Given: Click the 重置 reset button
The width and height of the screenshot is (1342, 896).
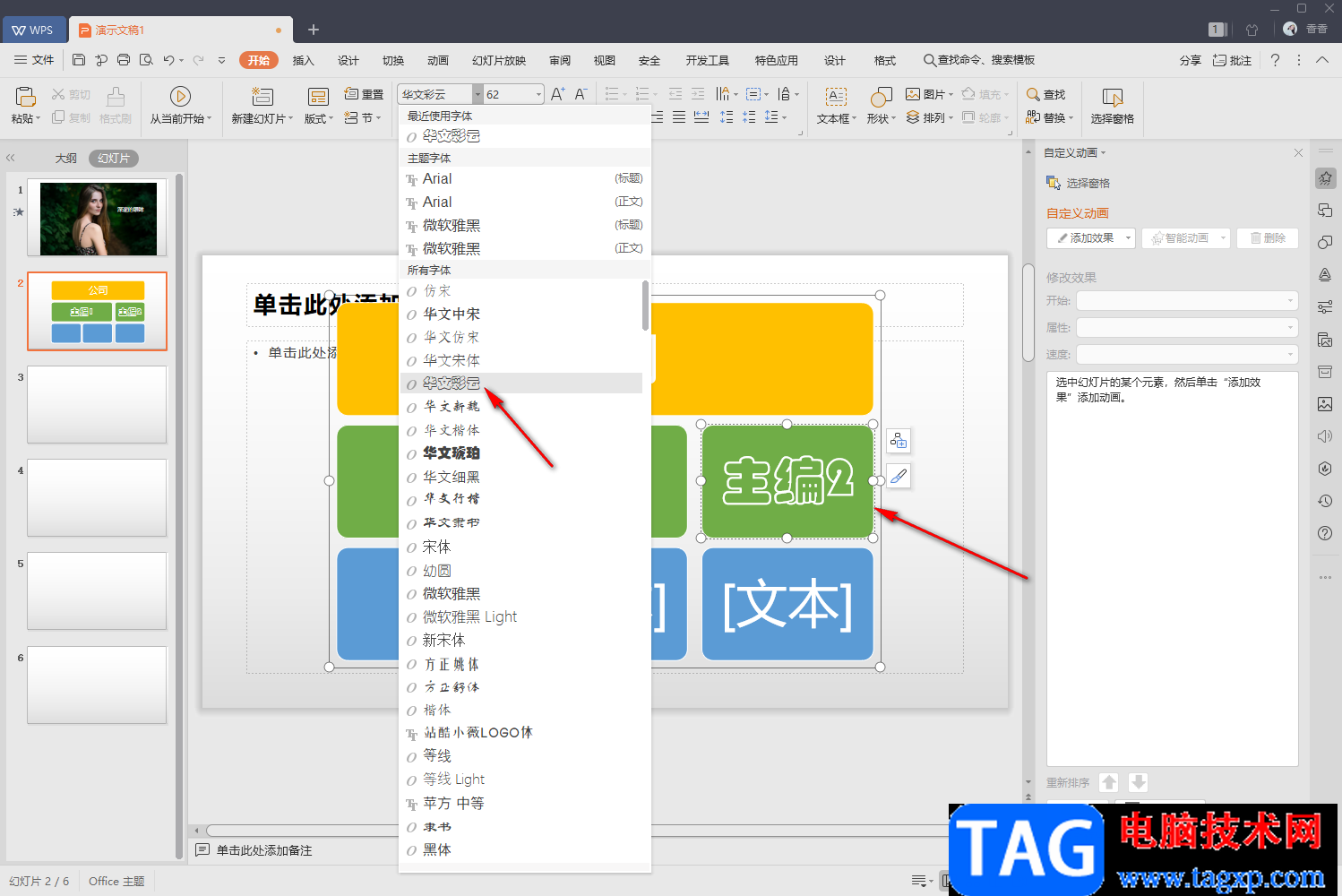Looking at the screenshot, I should 365,94.
